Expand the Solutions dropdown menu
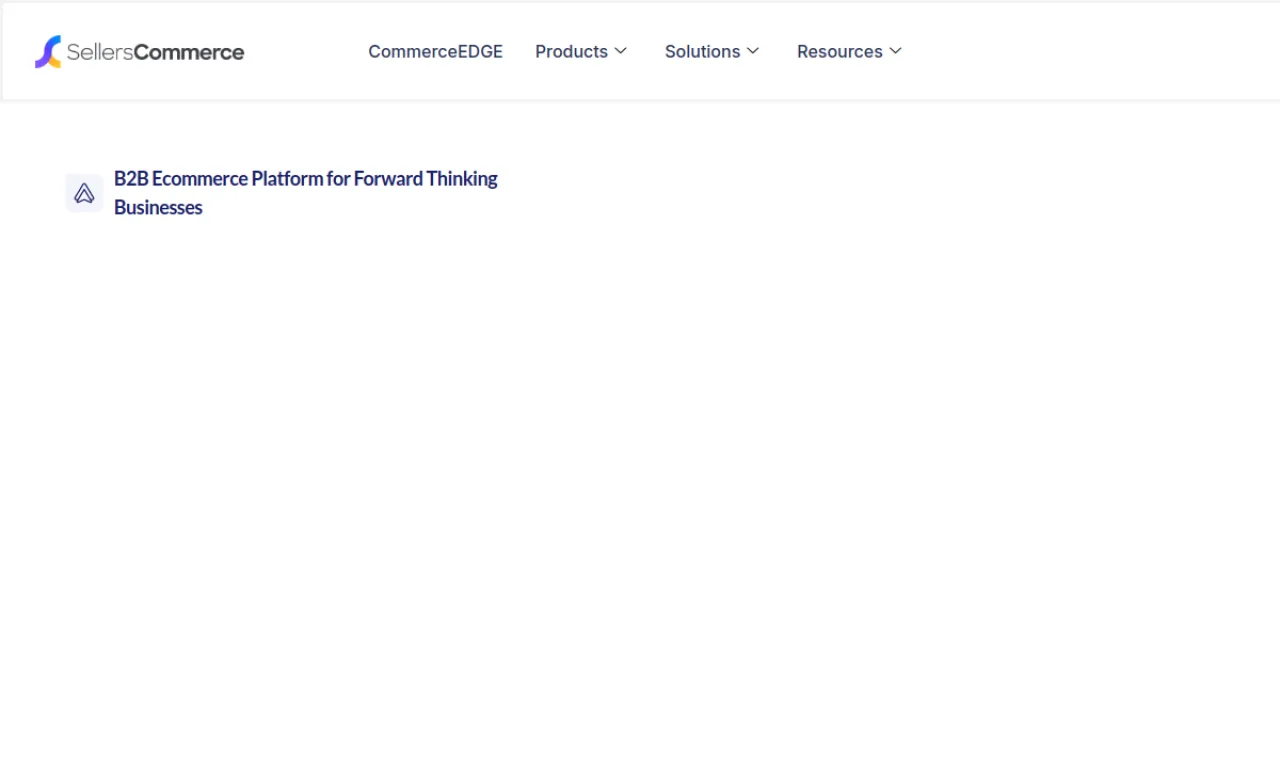Image resolution: width=1280 pixels, height=768 pixels. click(712, 51)
